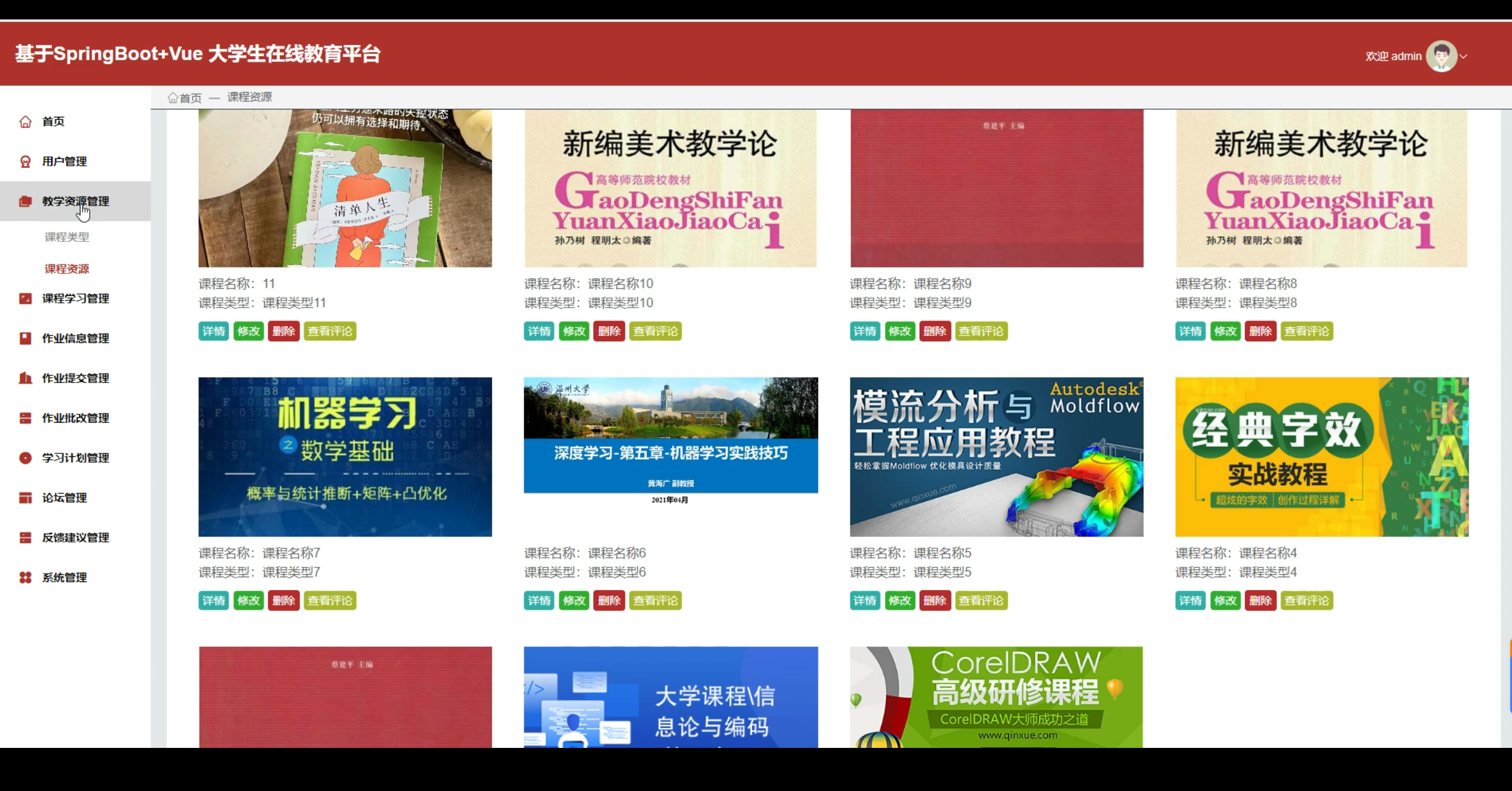The height and width of the screenshot is (791, 1512).
Task: Select the 课程资源 submenu item
Action: point(67,269)
